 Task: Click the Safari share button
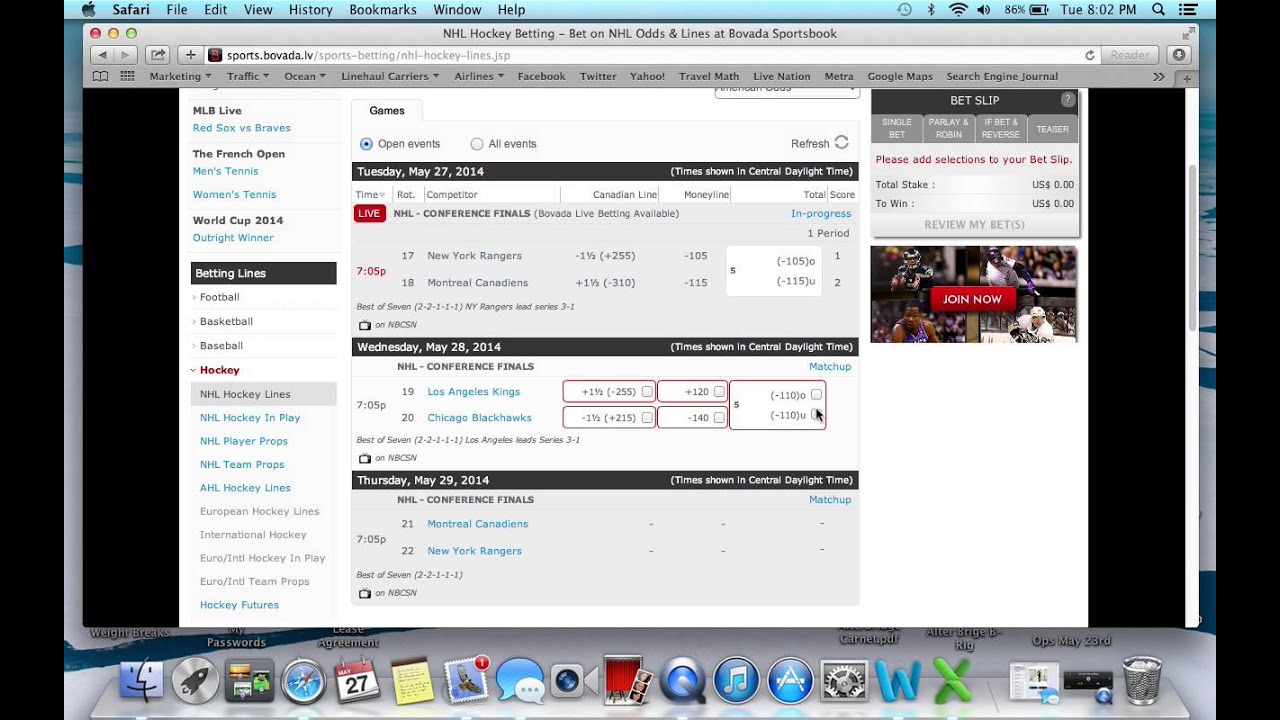pyautogui.click(x=158, y=55)
